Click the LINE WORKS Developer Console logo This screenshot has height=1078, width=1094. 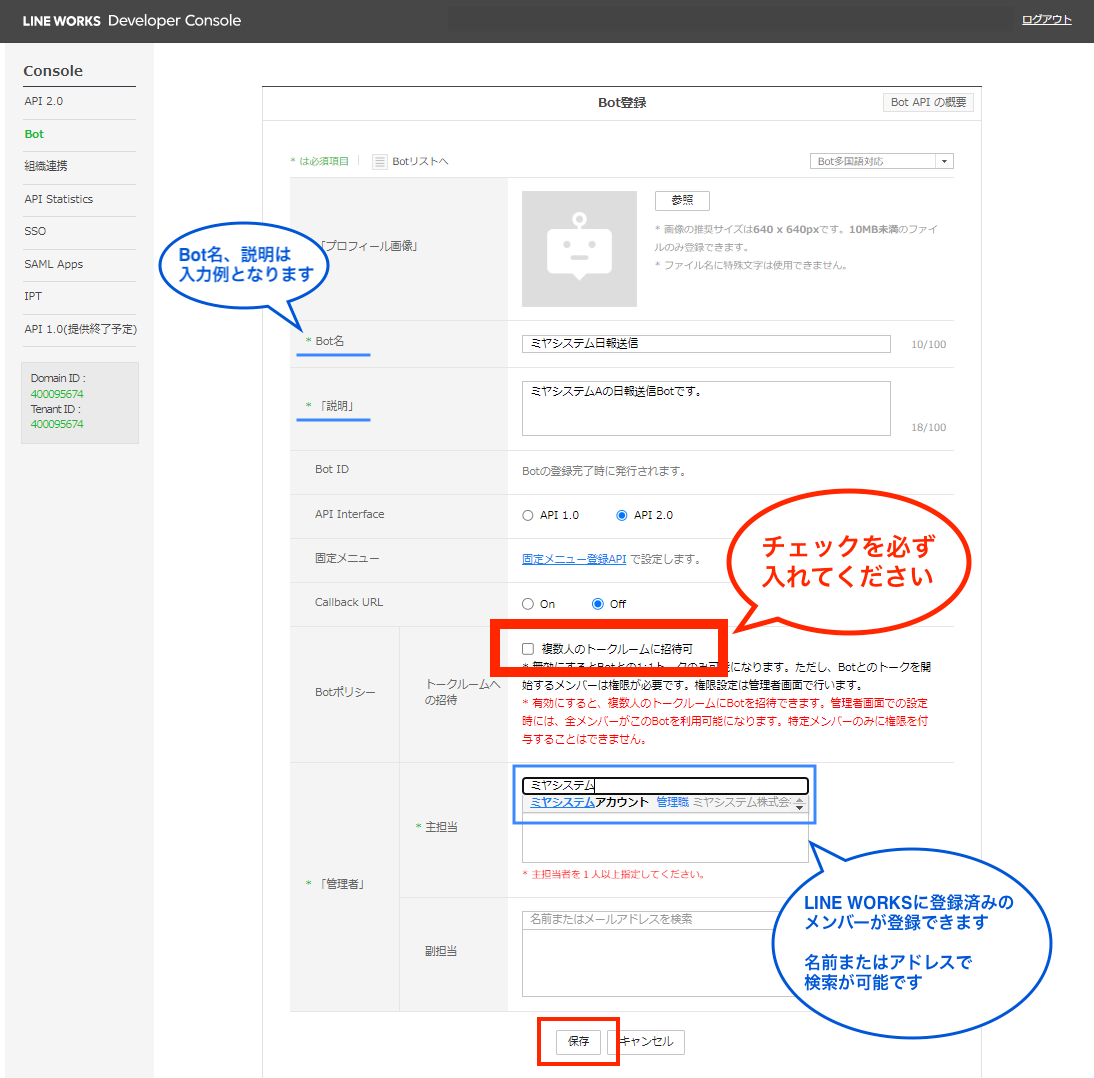132,21
